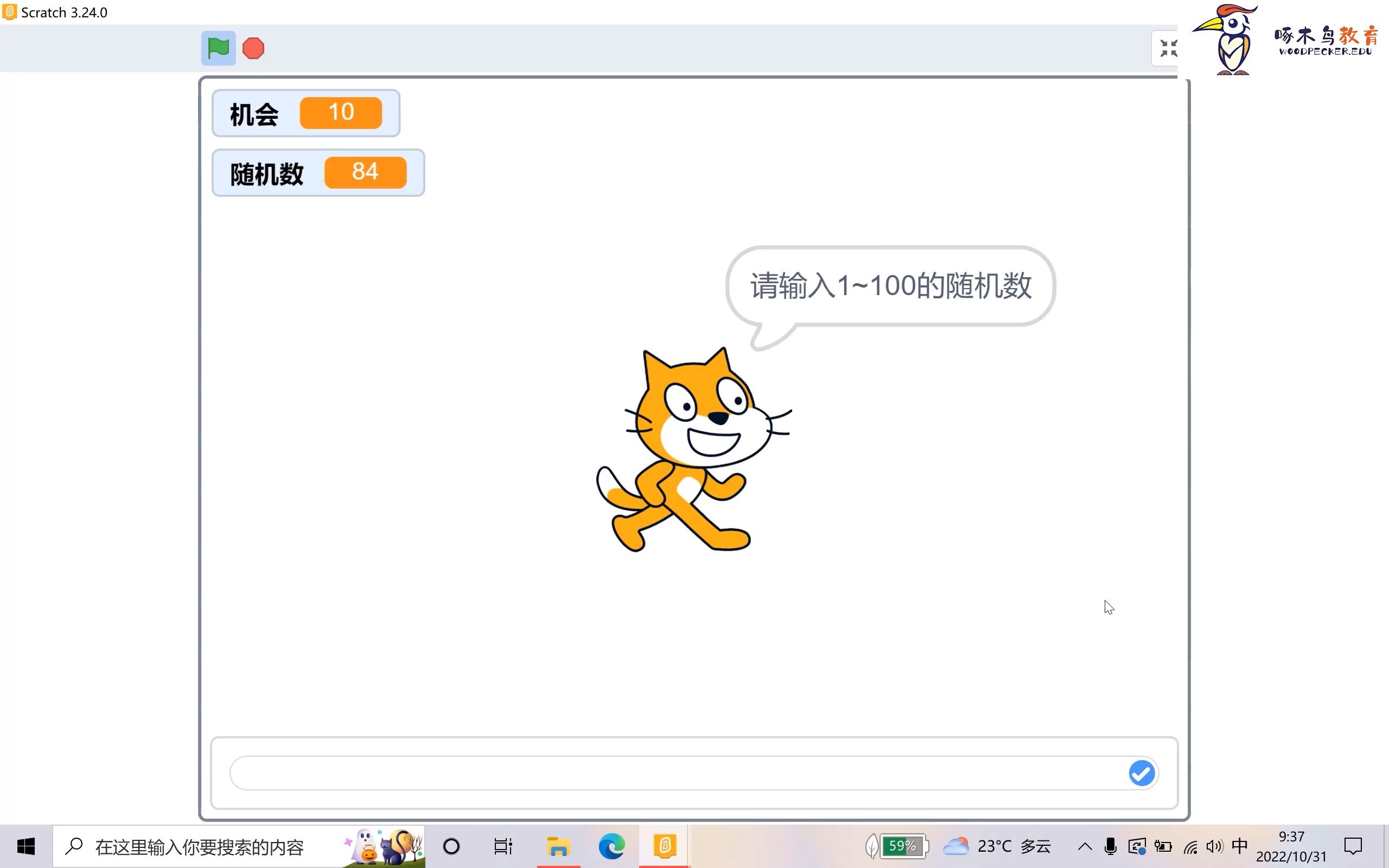Click the Scratch app taskbar icon
Image resolution: width=1389 pixels, height=868 pixels.
click(665, 846)
